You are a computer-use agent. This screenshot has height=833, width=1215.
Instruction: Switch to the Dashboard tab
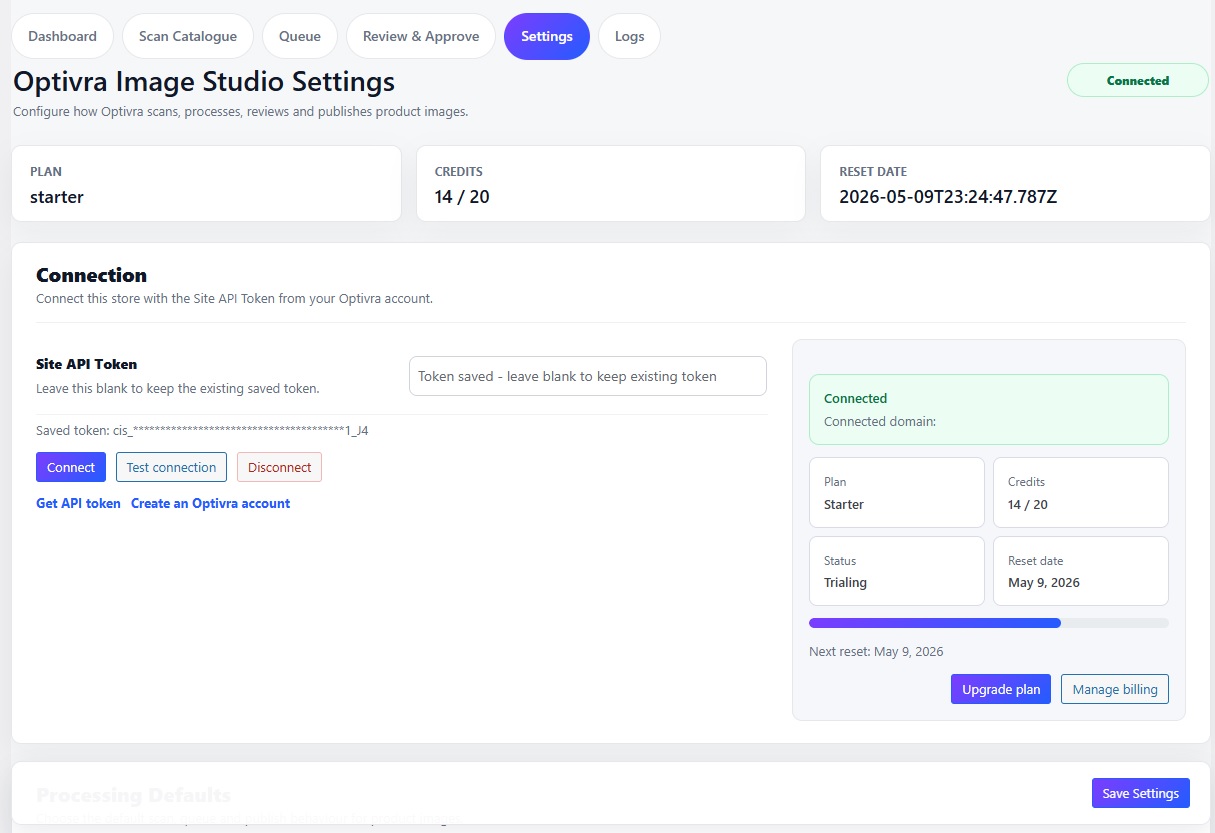[62, 36]
